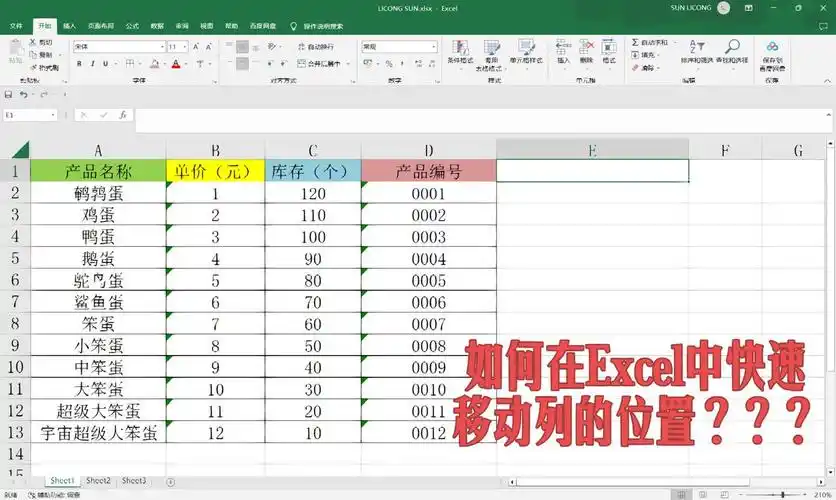The width and height of the screenshot is (836, 500).
Task: Click the Clear (清除) eraser icon
Action: [x=635, y=68]
